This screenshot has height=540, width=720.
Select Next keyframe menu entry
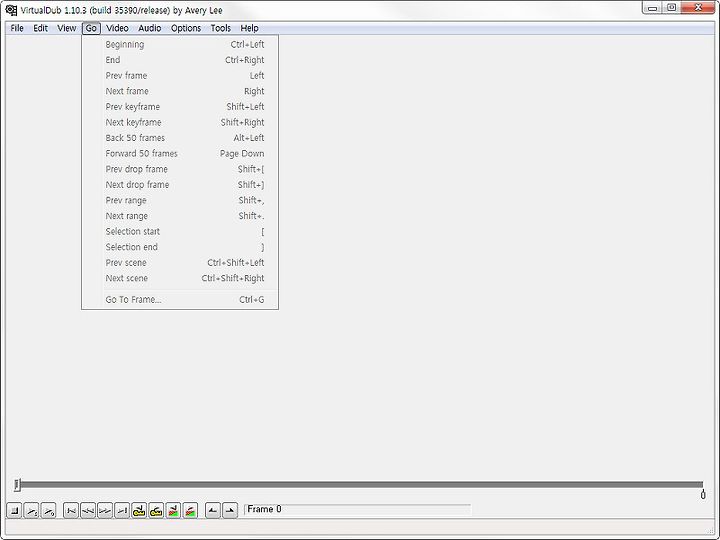pyautogui.click(x=180, y=123)
